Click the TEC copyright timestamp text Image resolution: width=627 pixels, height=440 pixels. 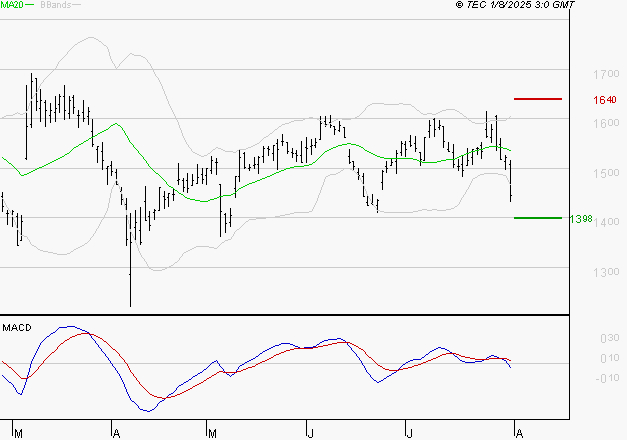pos(515,5)
